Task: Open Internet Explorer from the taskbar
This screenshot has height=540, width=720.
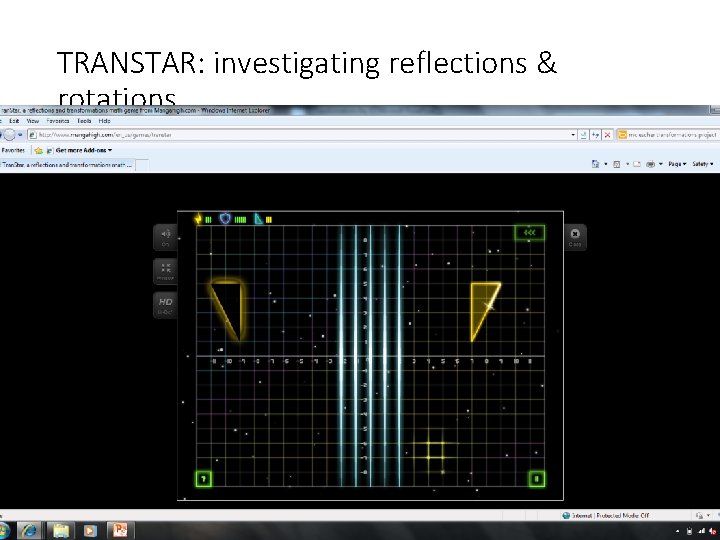Action: click(29, 531)
